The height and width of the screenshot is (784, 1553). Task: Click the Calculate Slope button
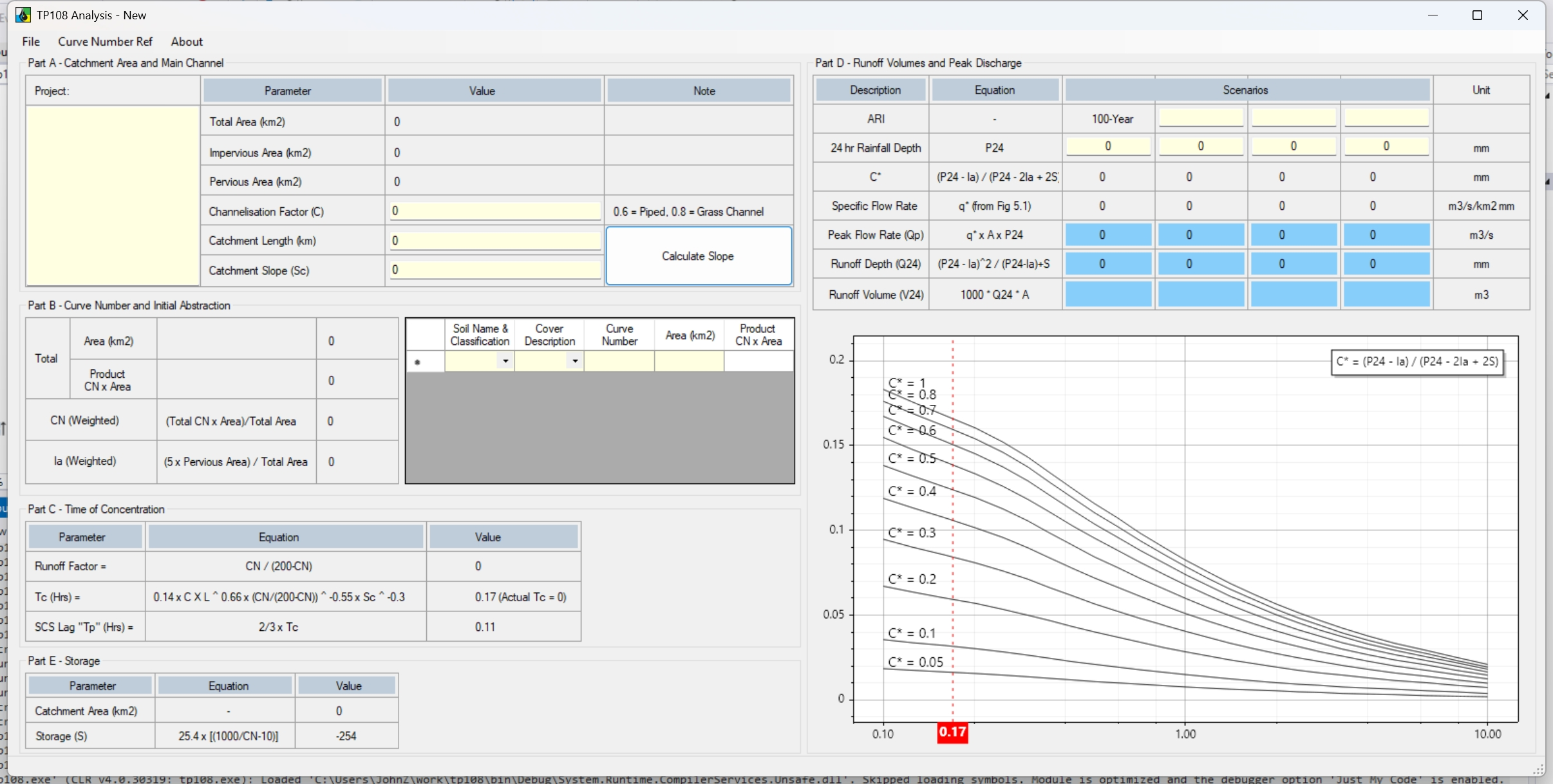coord(698,256)
